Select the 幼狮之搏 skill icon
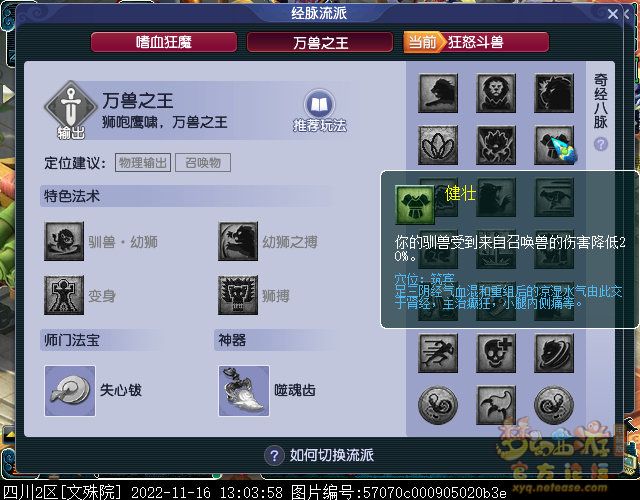The height and width of the screenshot is (500, 640). tap(238, 241)
